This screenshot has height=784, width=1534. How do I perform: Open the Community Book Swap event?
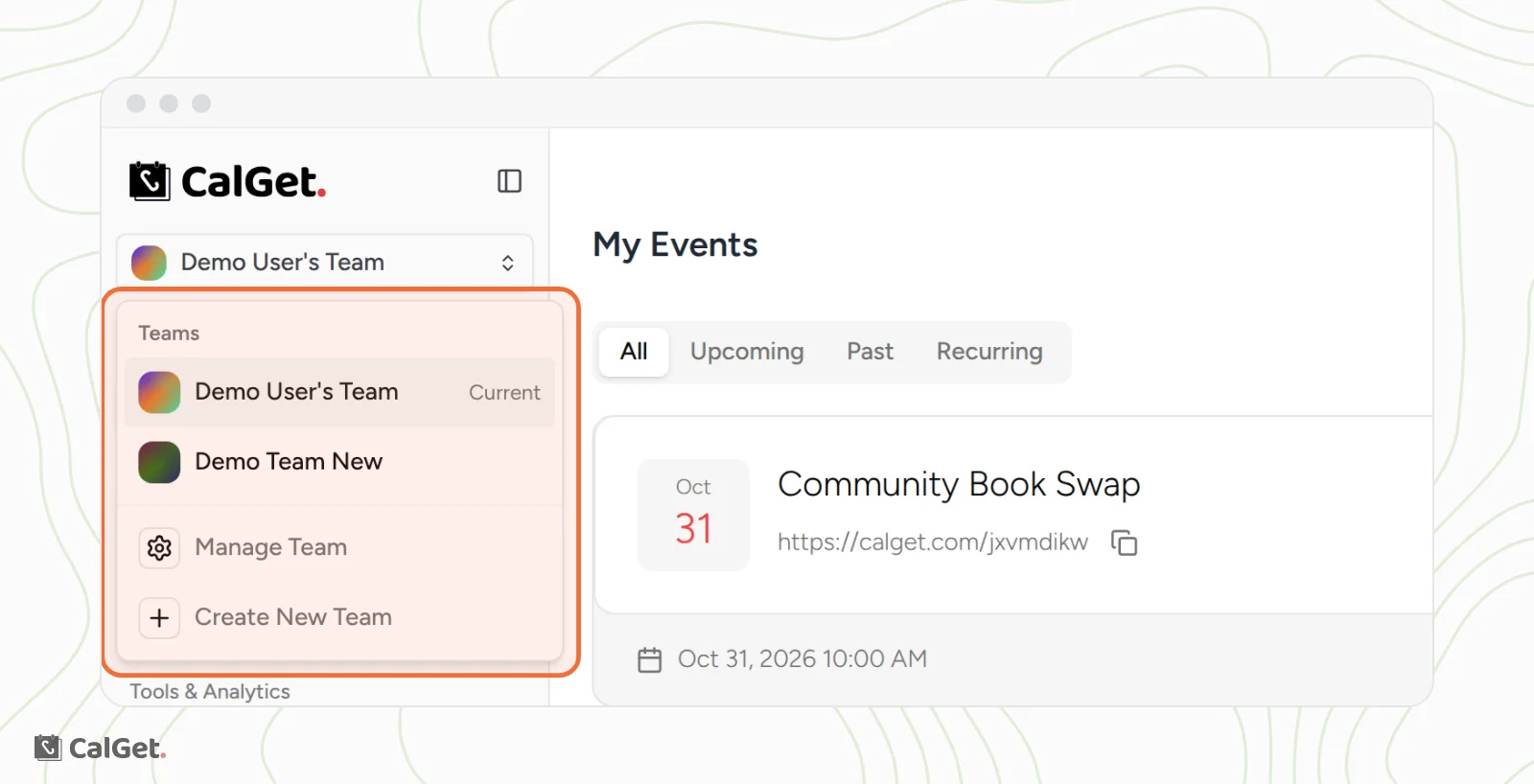[959, 484]
